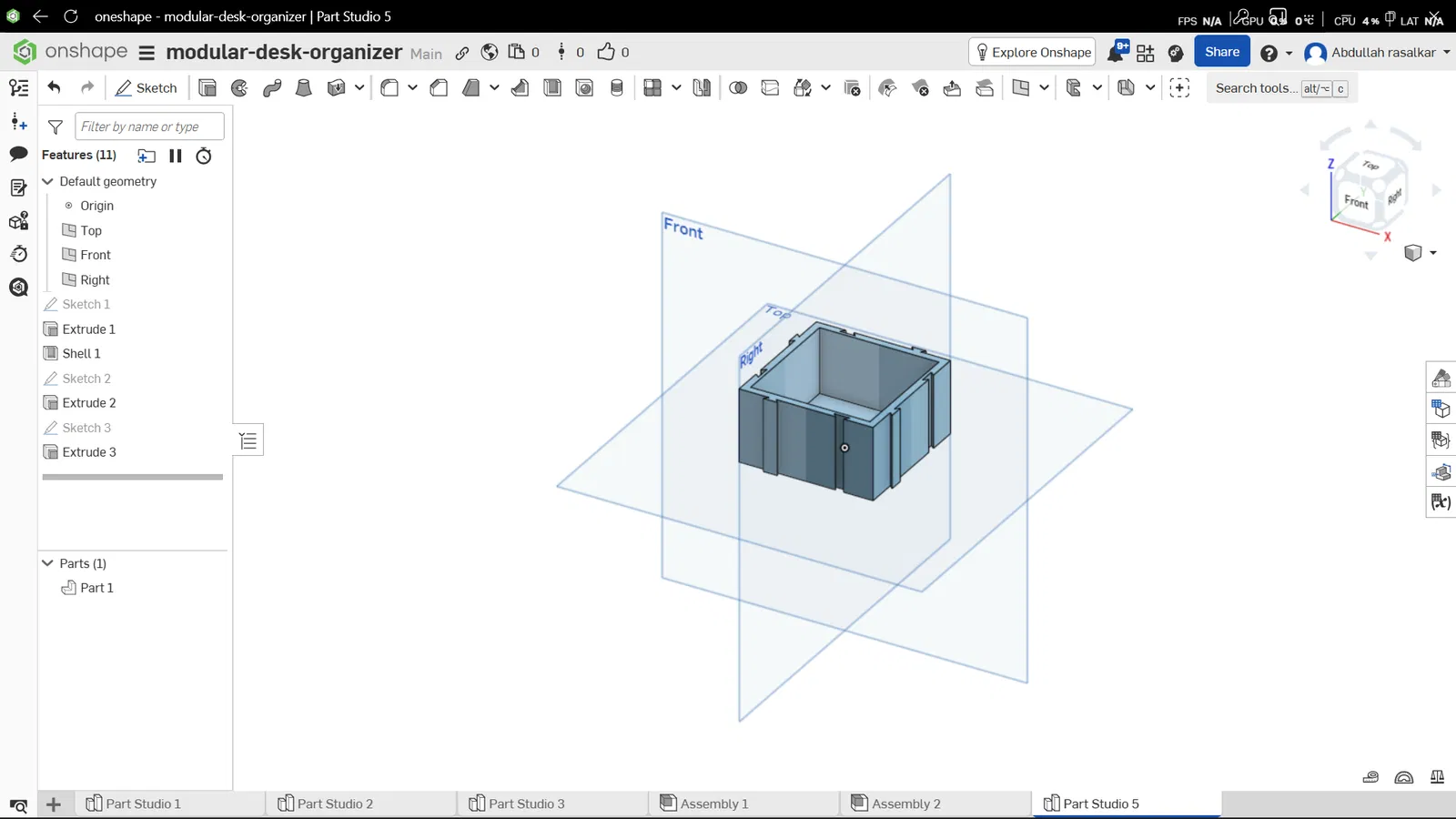The width and height of the screenshot is (1456, 819).
Task: Select the Shell tool icon
Action: pos(552,88)
